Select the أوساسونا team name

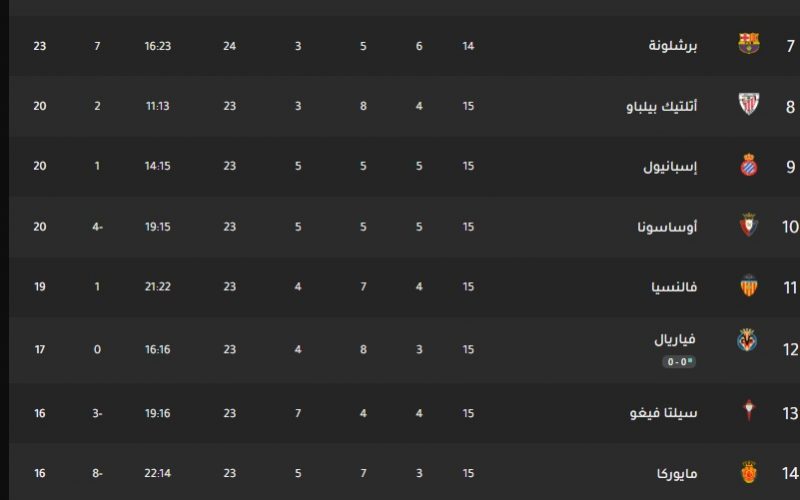tap(667, 227)
